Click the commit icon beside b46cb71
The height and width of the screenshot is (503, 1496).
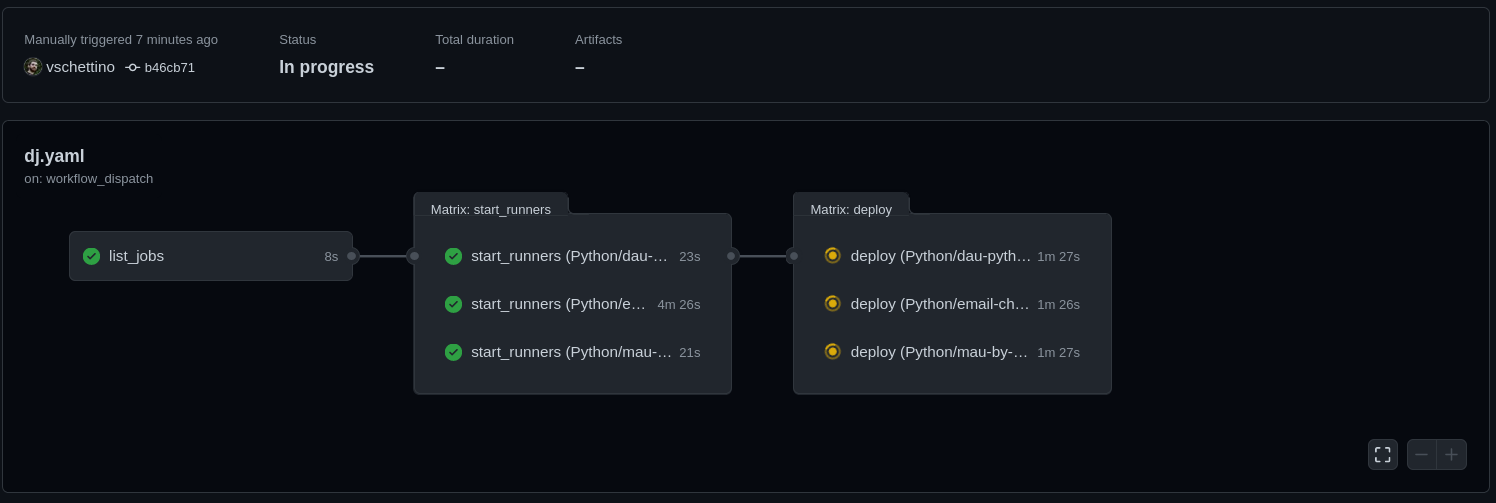coord(132,67)
